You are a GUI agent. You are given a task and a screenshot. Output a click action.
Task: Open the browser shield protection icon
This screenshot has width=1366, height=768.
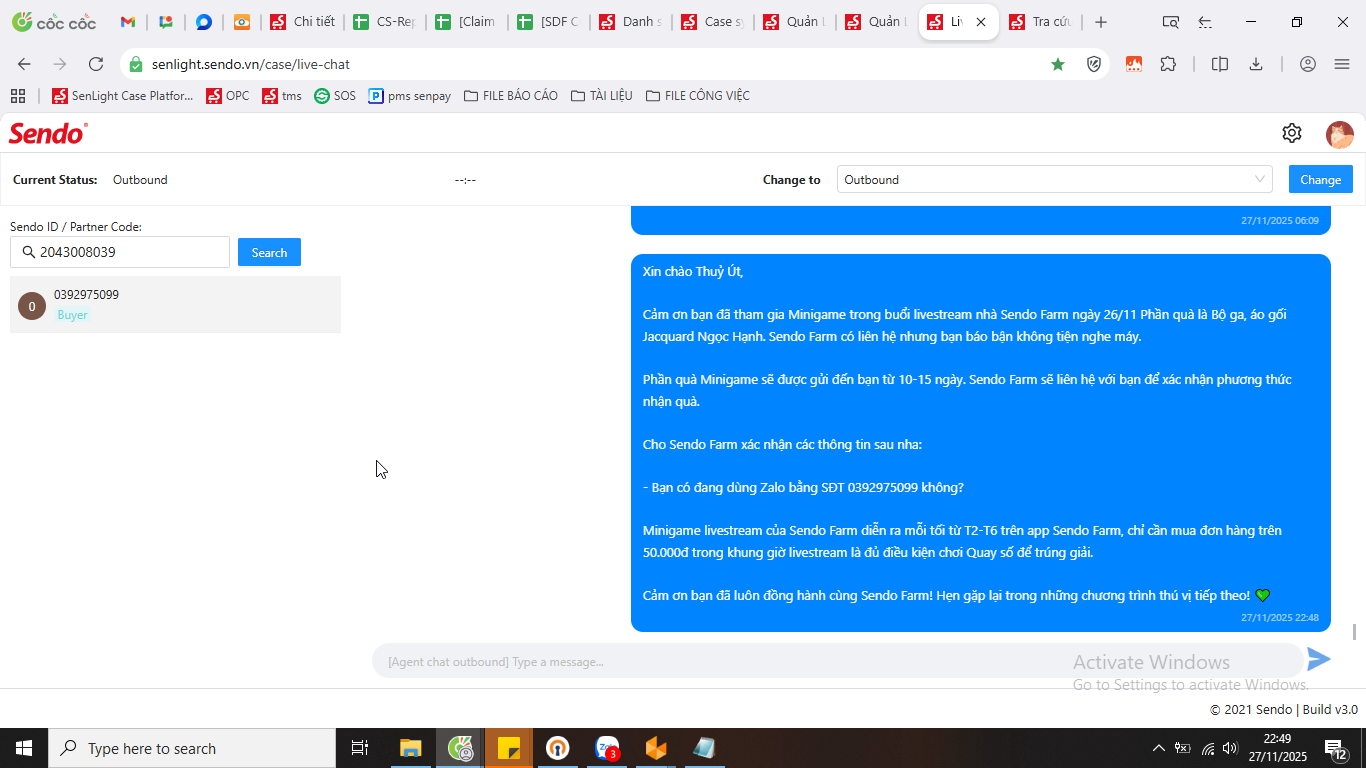click(1094, 64)
